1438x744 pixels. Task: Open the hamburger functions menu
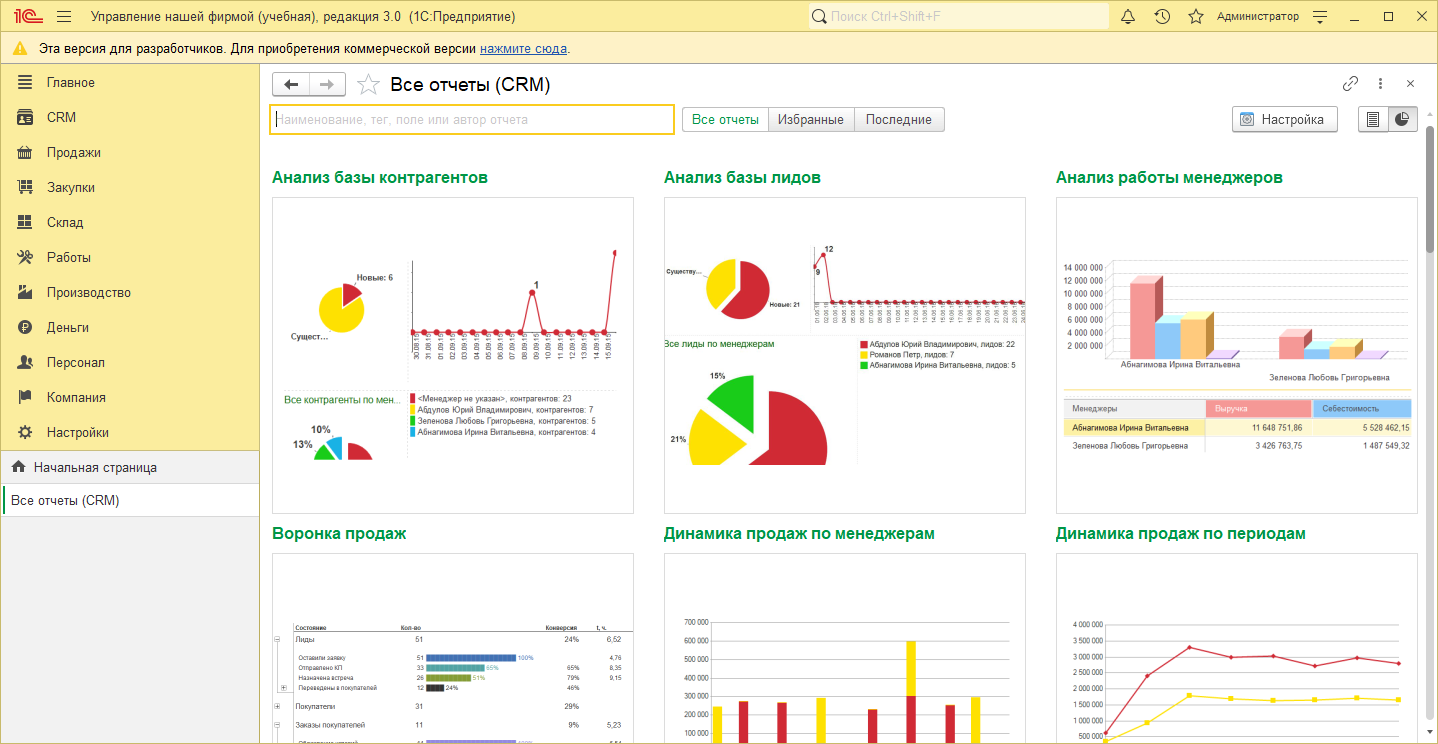pyautogui.click(x=64, y=17)
